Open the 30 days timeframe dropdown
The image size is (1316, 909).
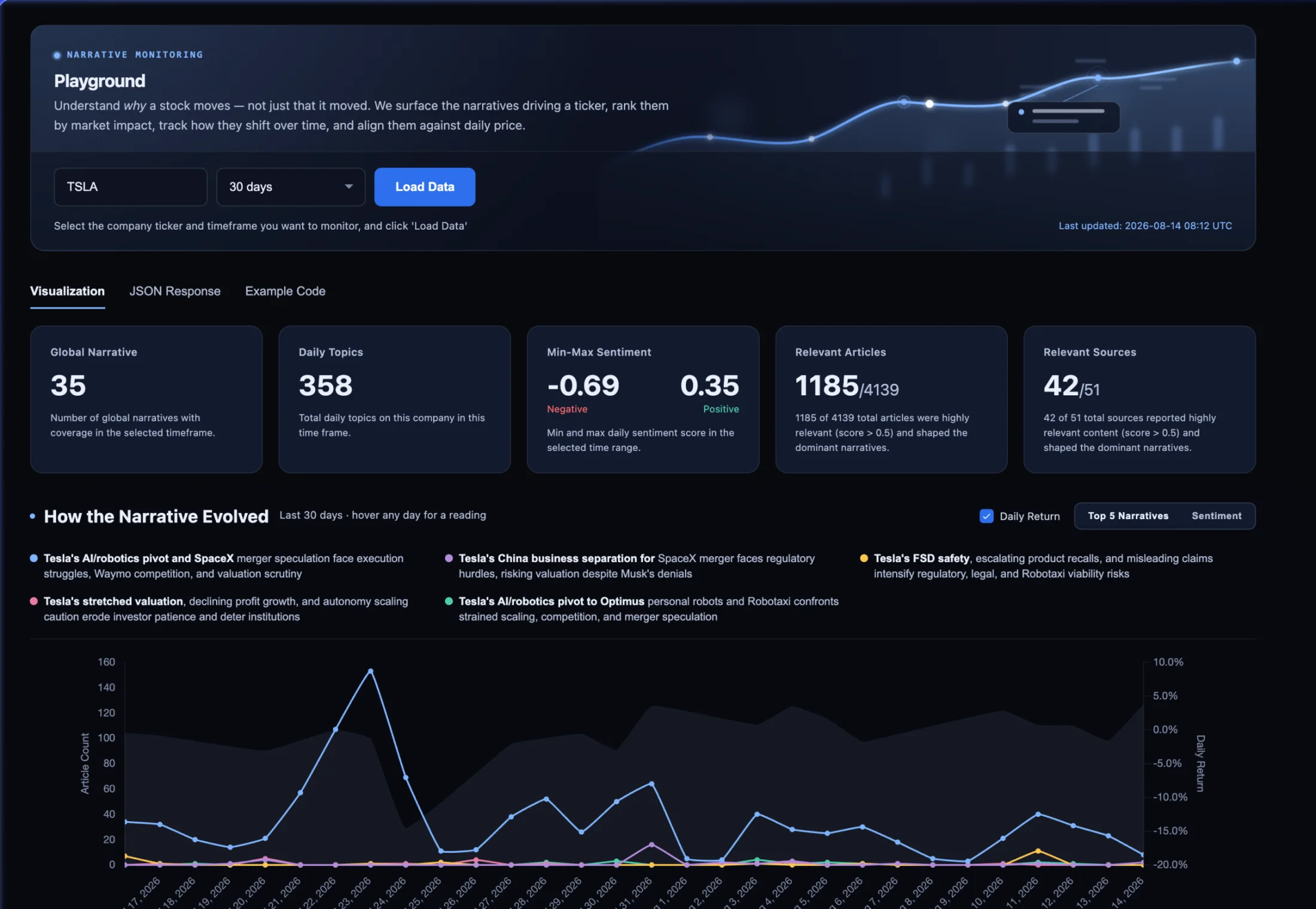coord(291,187)
